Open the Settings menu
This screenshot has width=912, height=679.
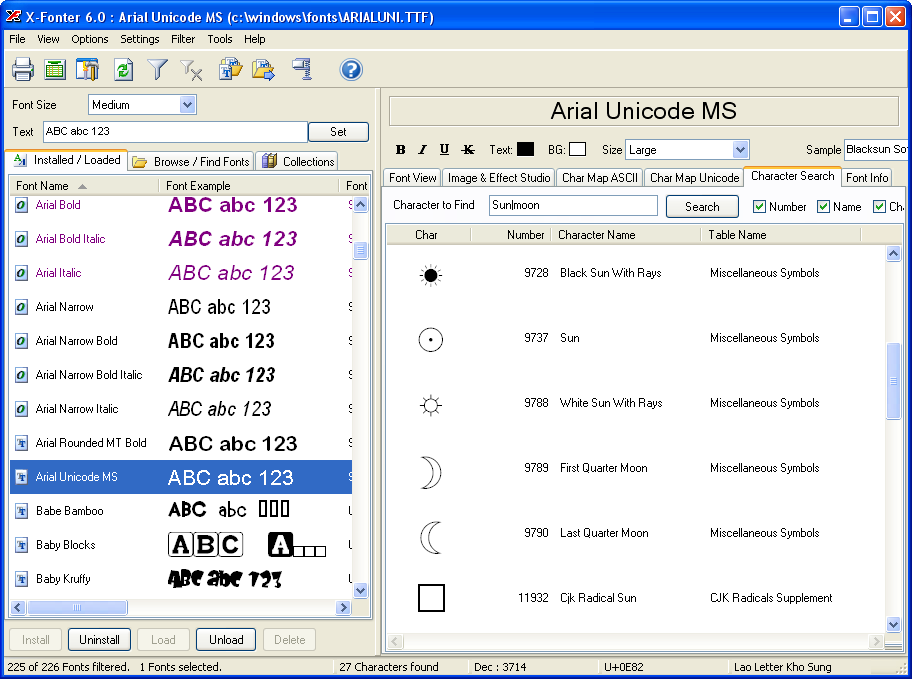tap(140, 39)
